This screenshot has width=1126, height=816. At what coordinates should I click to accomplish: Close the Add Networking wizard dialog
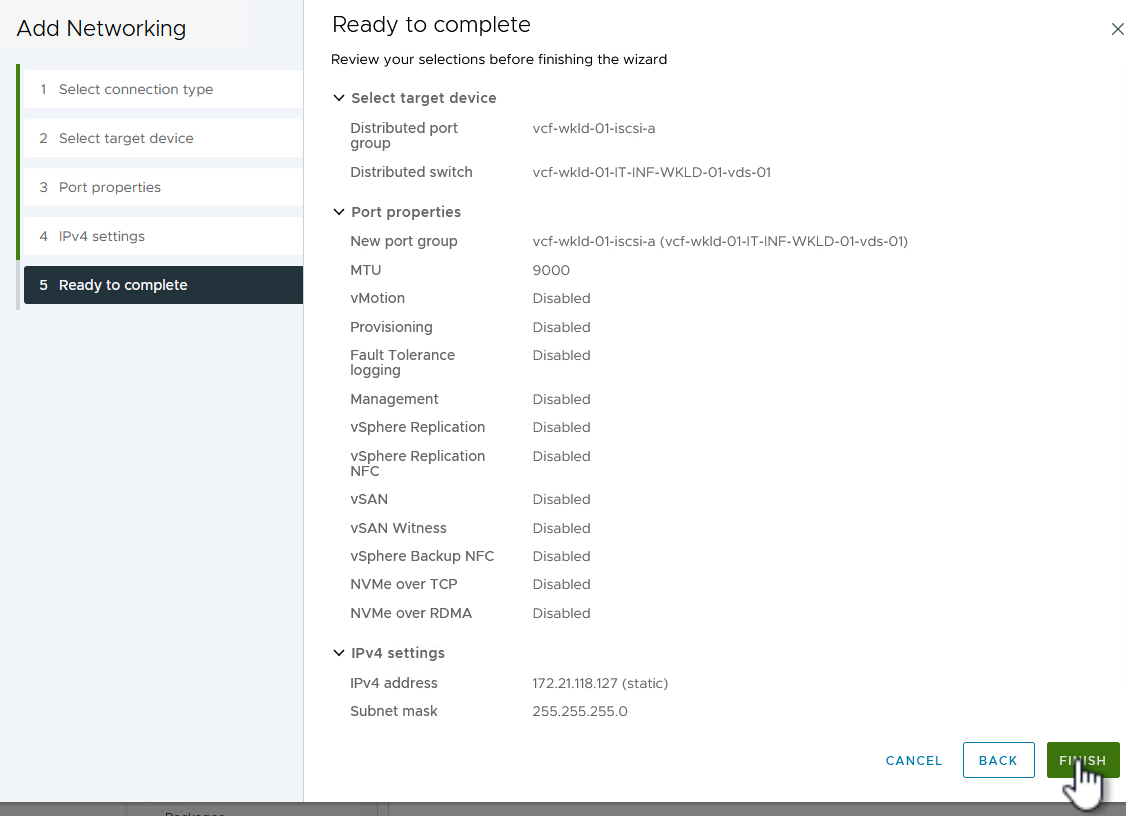[x=1117, y=30]
